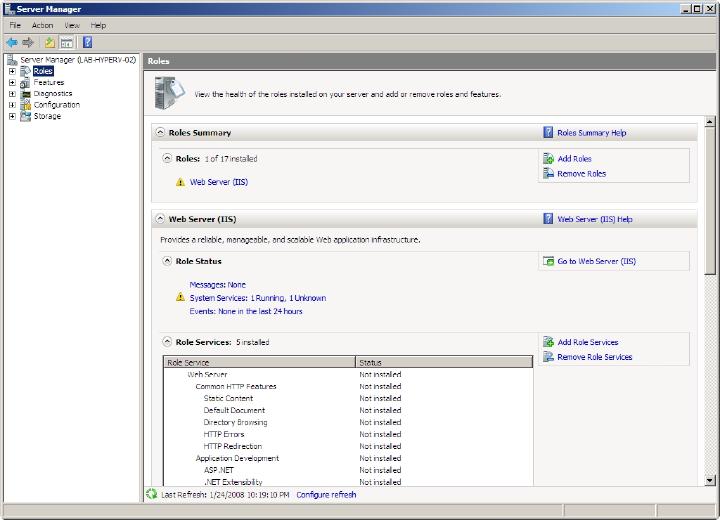Open the Roles Summary Help link
Viewport: 720px width, 520px height.
click(591, 133)
